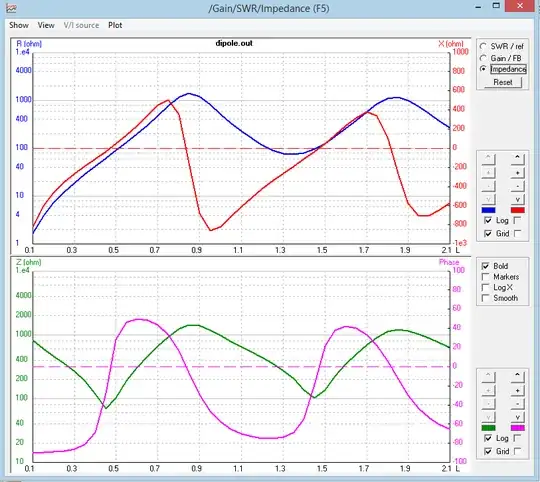This screenshot has width=540, height=482.
Task: Open the magenta Phase curve color swatch
Action: coord(518,428)
